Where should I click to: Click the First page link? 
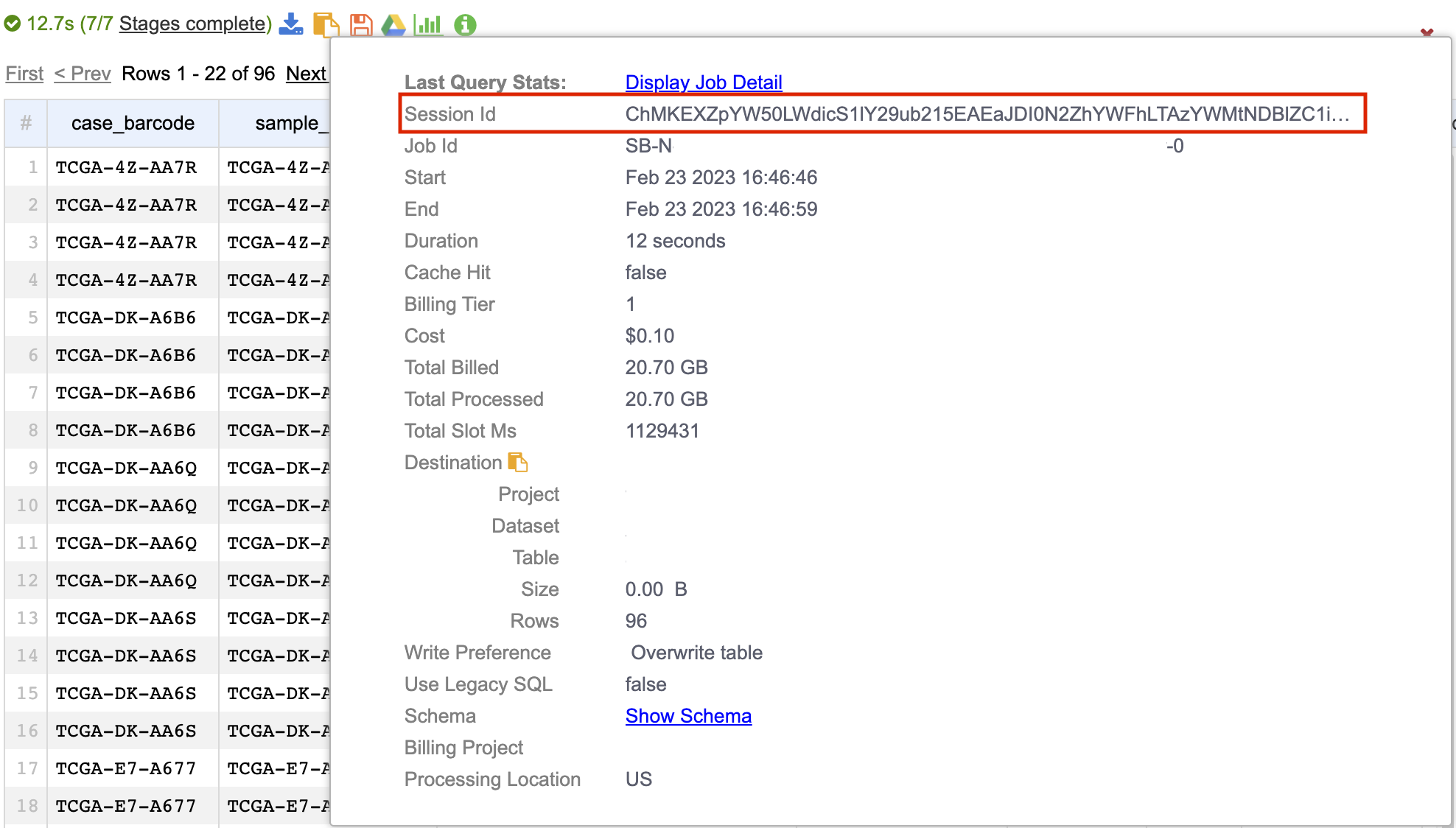(x=24, y=74)
